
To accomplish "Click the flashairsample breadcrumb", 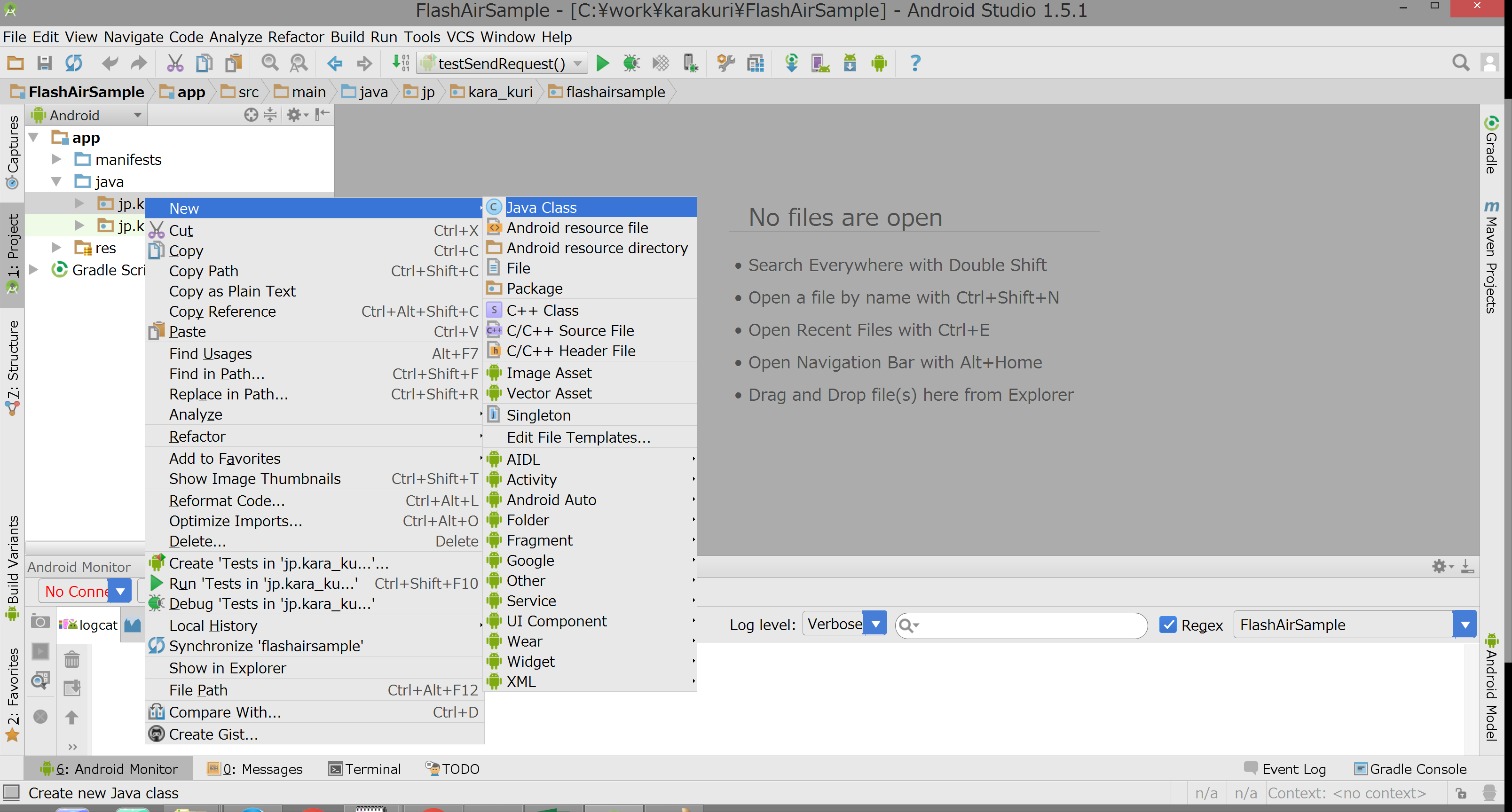I will [x=607, y=92].
